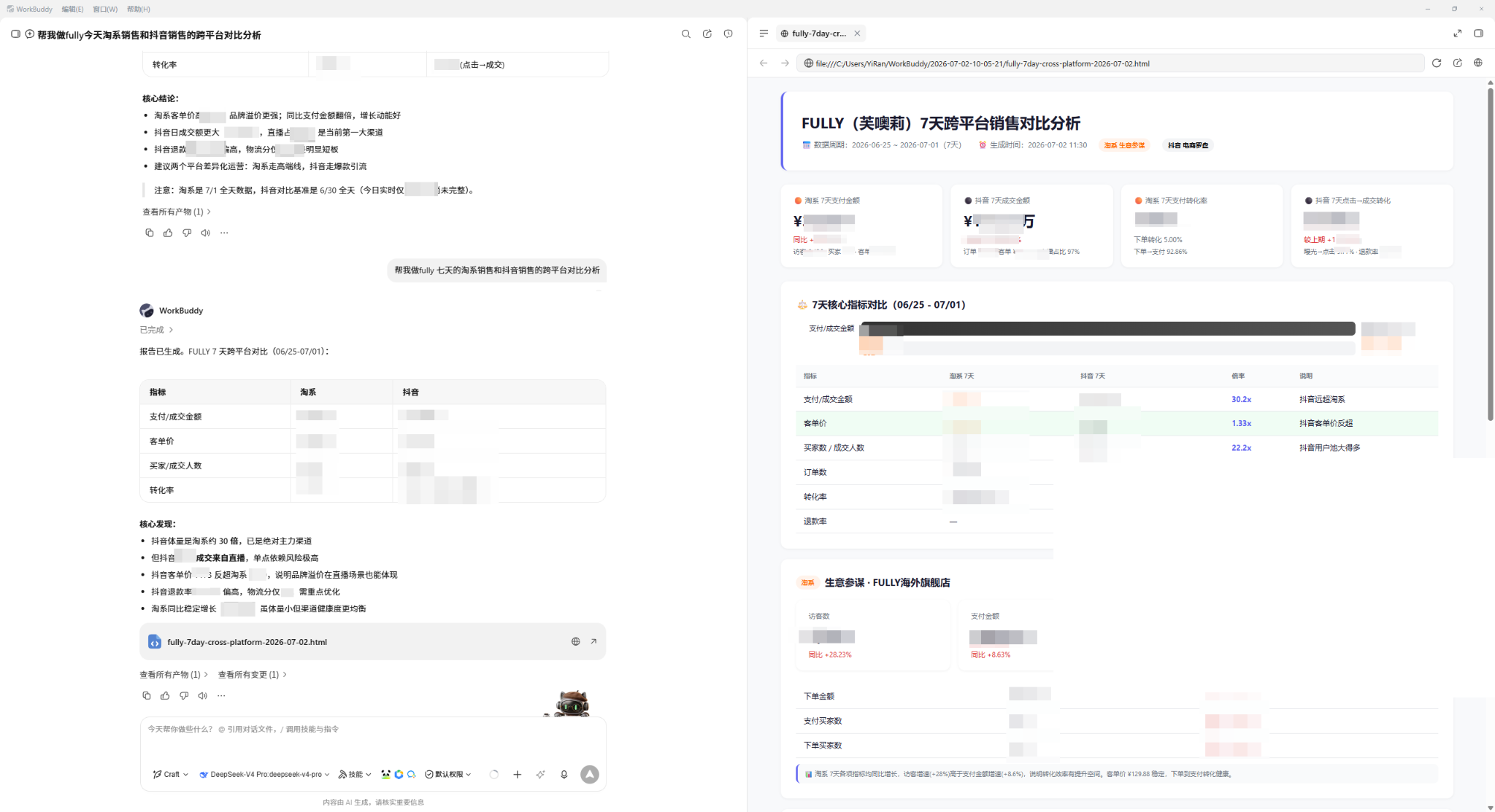The width and height of the screenshot is (1495, 812).
Task: Open the 默认权限 permissions dropdown
Action: click(x=448, y=775)
